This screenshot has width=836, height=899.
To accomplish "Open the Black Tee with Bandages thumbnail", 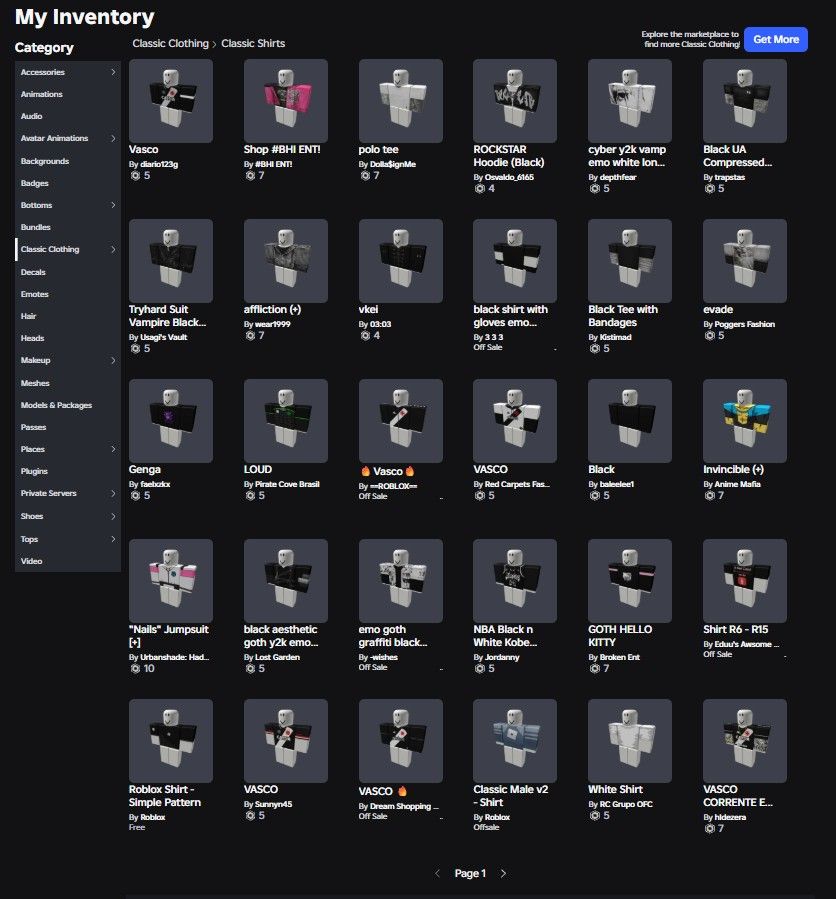I will (x=630, y=260).
